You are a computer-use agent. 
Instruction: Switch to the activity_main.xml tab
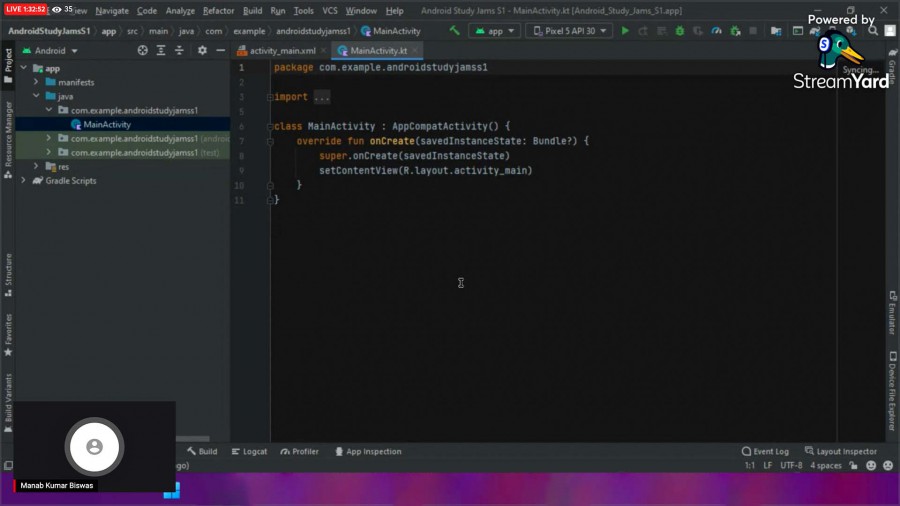click(x=282, y=50)
